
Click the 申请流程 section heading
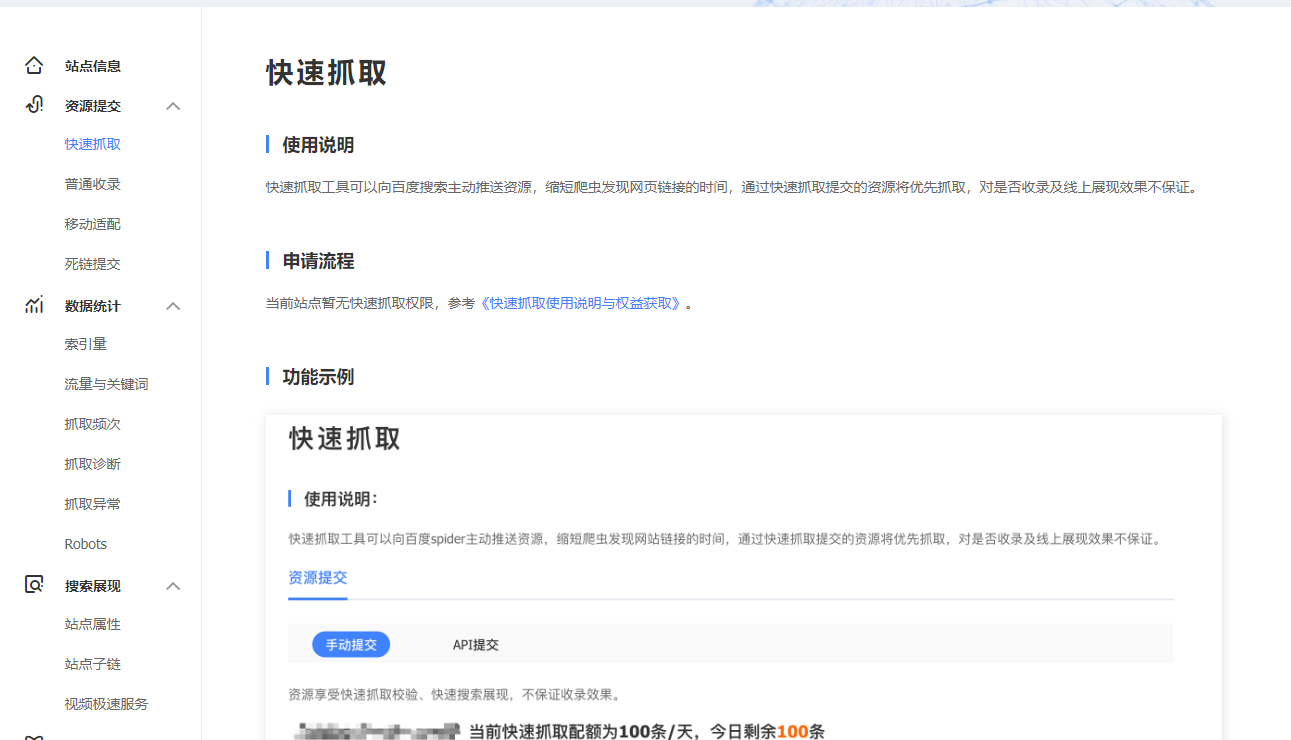coord(318,261)
